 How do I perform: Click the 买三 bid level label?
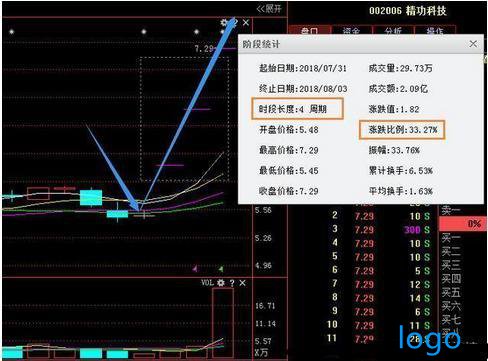point(451,265)
